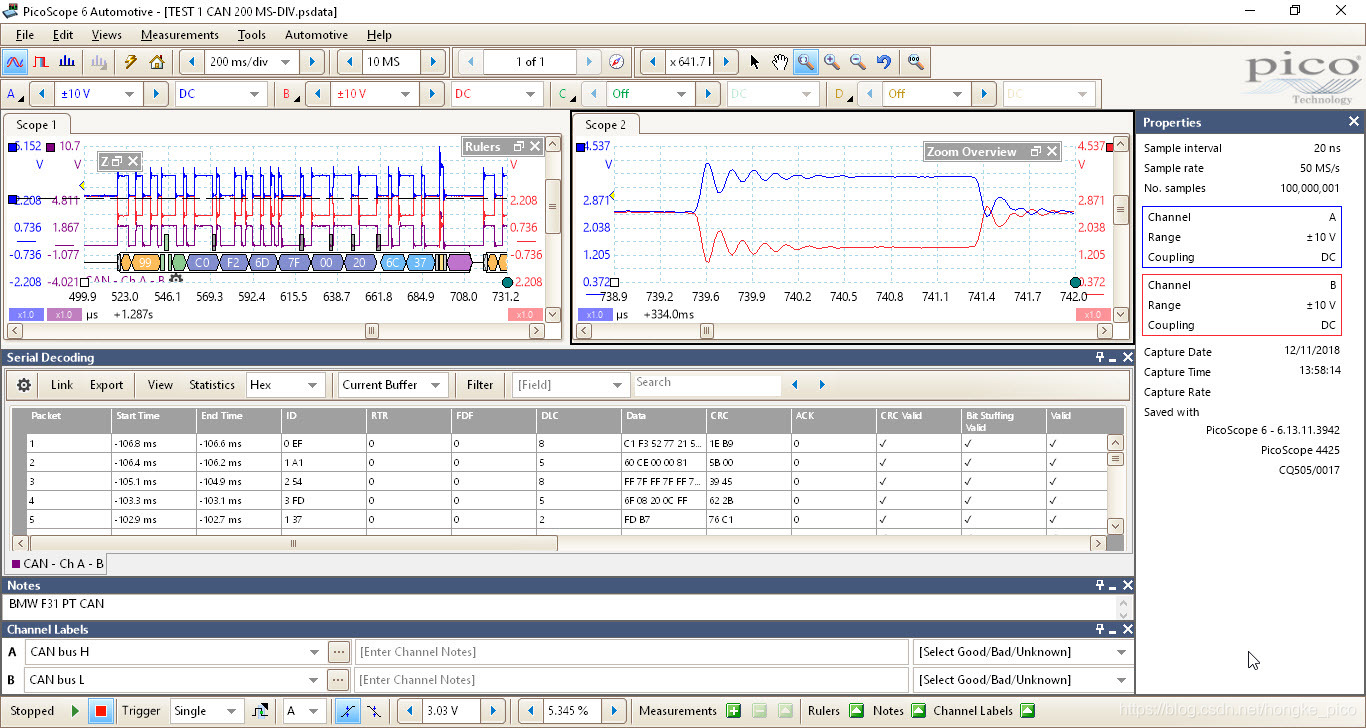Open Automotive lightning-bolt auto setup icon
This screenshot has width=1366, height=728.
pyautogui.click(x=131, y=62)
